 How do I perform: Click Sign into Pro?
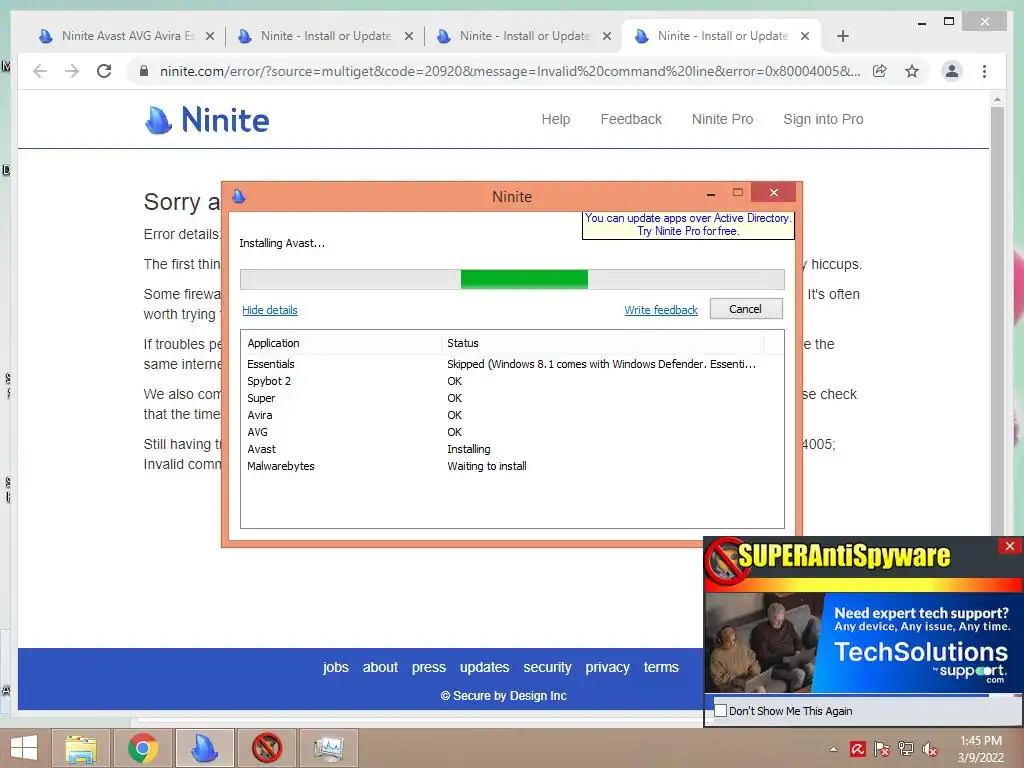[824, 120]
